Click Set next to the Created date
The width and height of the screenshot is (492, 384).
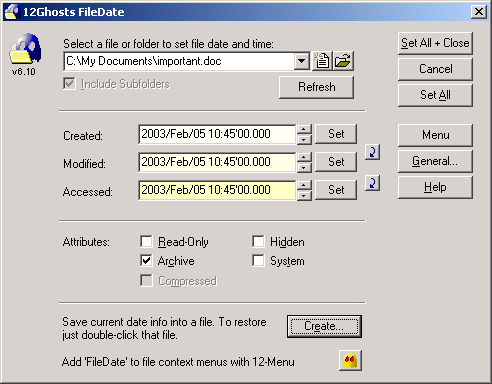click(x=336, y=134)
